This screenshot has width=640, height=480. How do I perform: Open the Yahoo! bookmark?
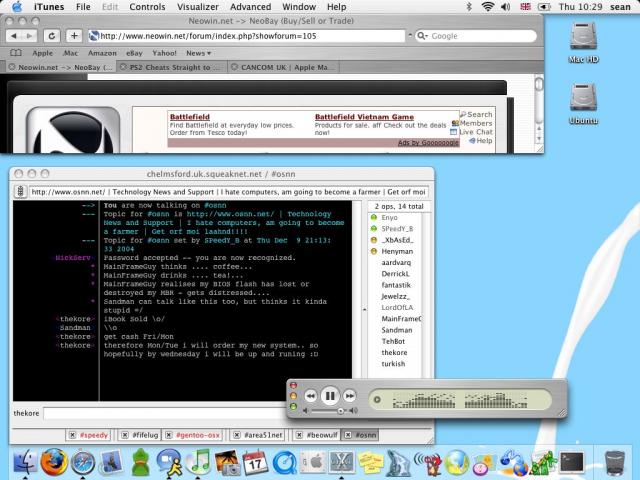pos(164,53)
